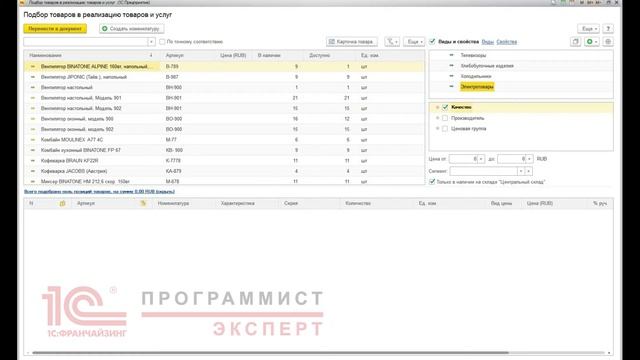Open the price 'до' field dropdown

click(x=529, y=159)
